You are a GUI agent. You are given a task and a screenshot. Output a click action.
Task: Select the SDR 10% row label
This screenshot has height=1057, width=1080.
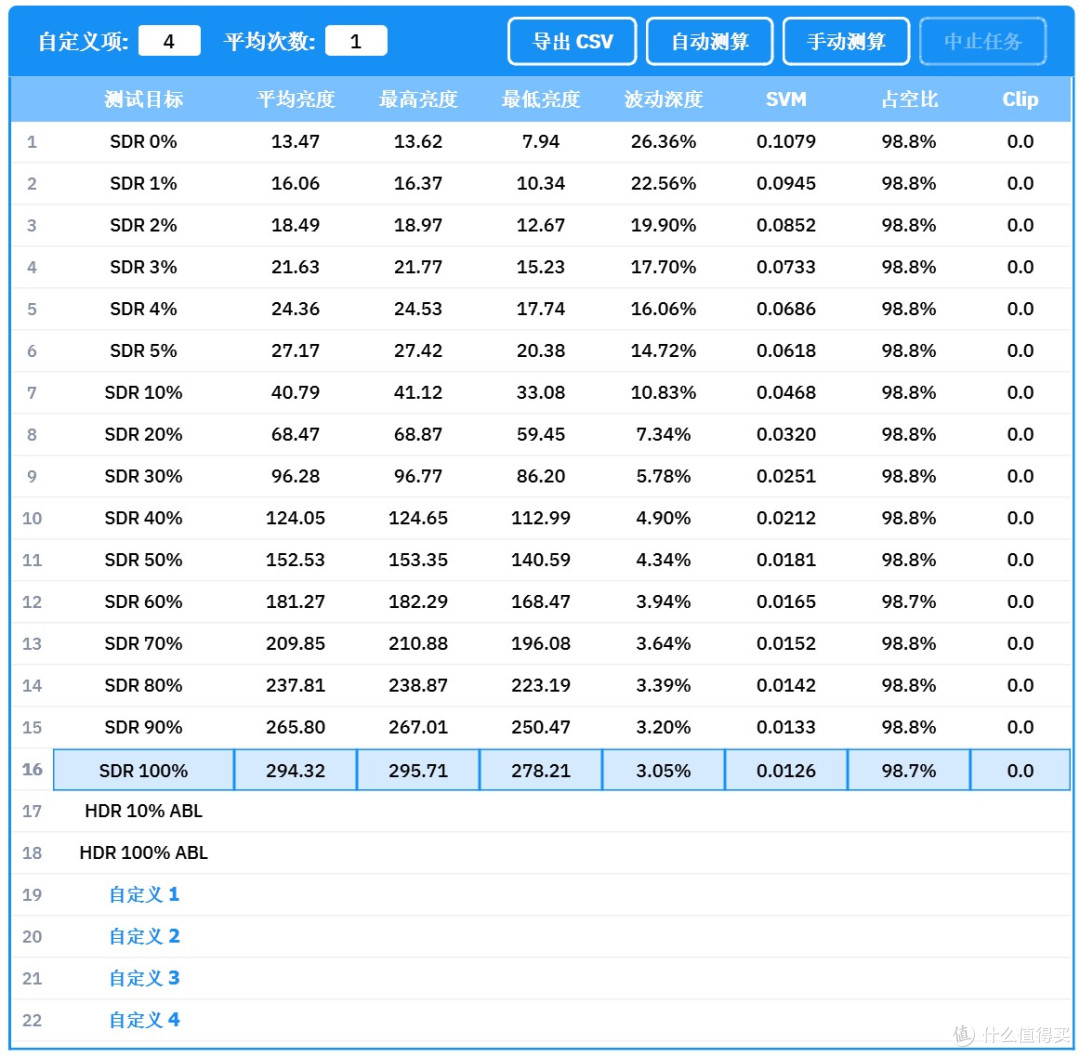(143, 393)
